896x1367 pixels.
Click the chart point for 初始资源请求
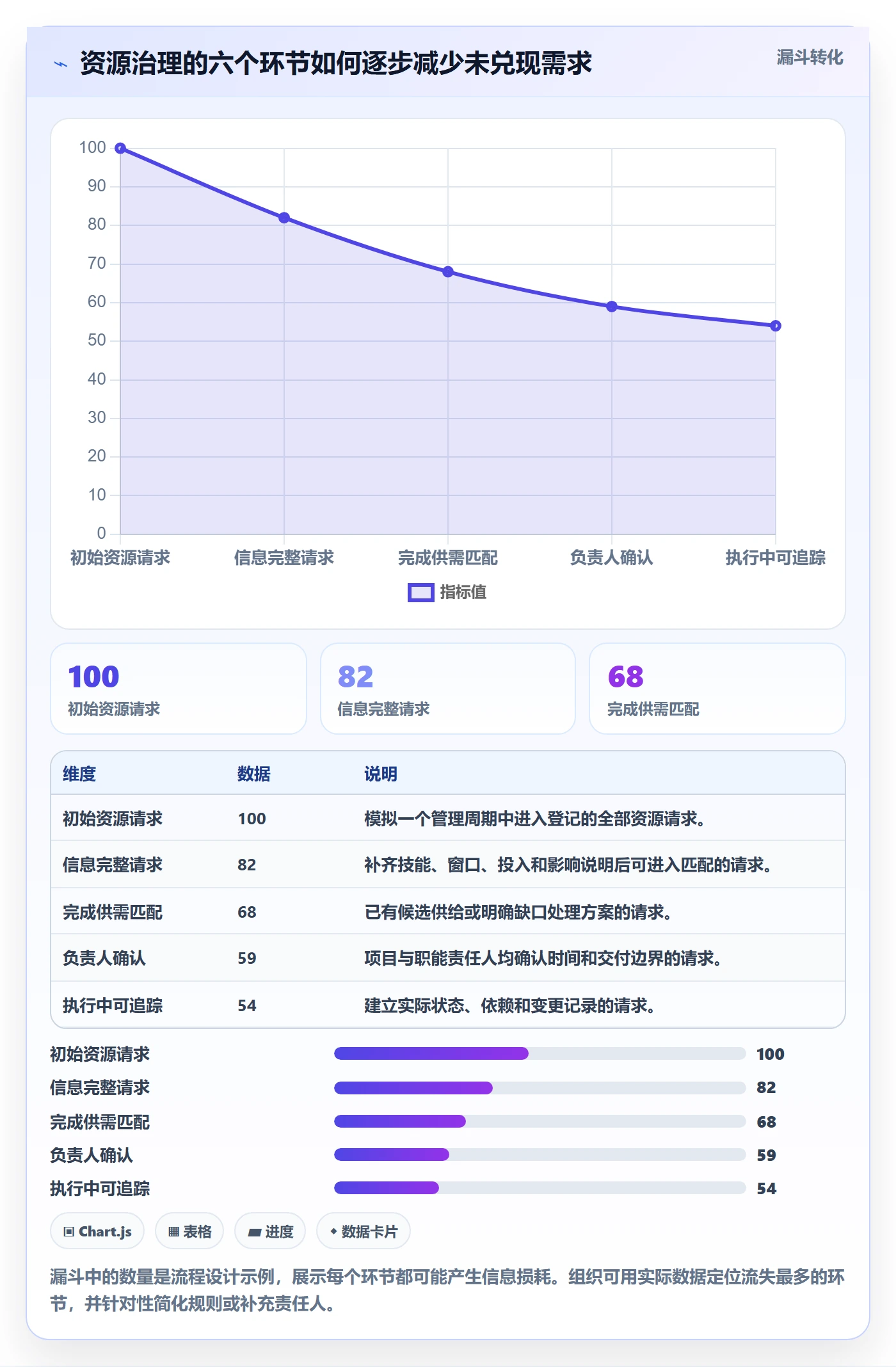coord(120,148)
